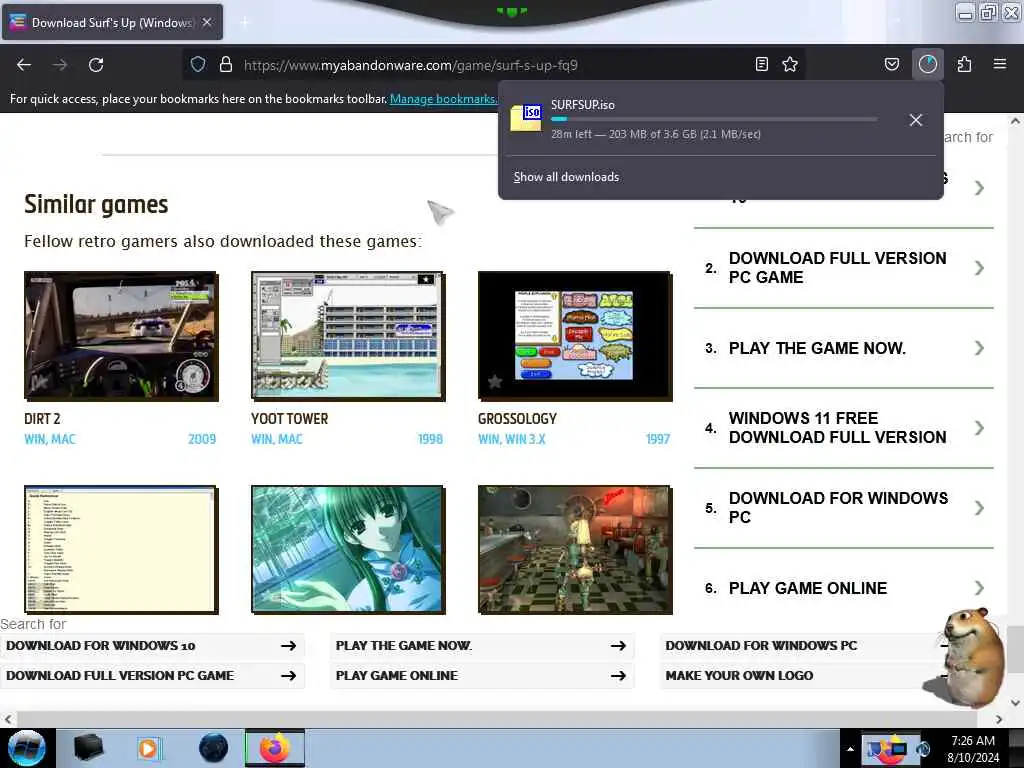Click arrow on Download For Windows 10
This screenshot has height=768, width=1024.
[x=289, y=646]
